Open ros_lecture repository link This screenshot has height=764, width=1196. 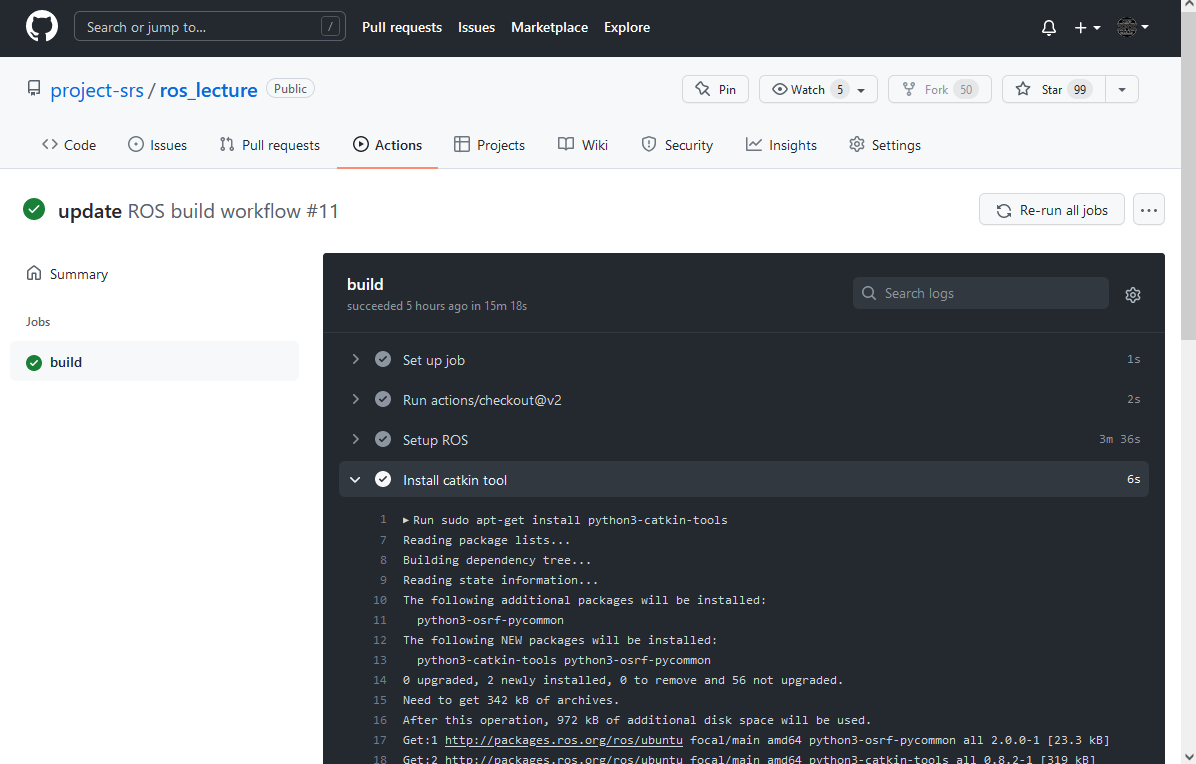[x=208, y=90]
